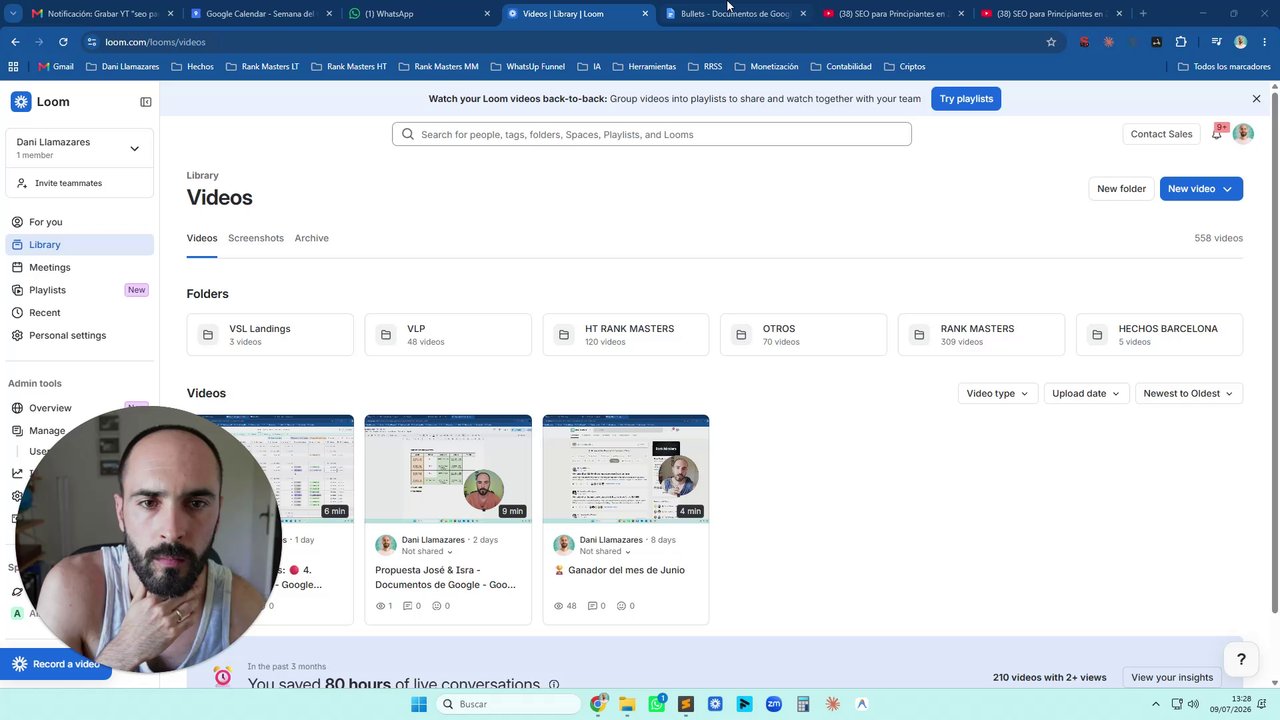
Task: Open the Loom account avatar beside the bell
Action: click(x=1243, y=134)
